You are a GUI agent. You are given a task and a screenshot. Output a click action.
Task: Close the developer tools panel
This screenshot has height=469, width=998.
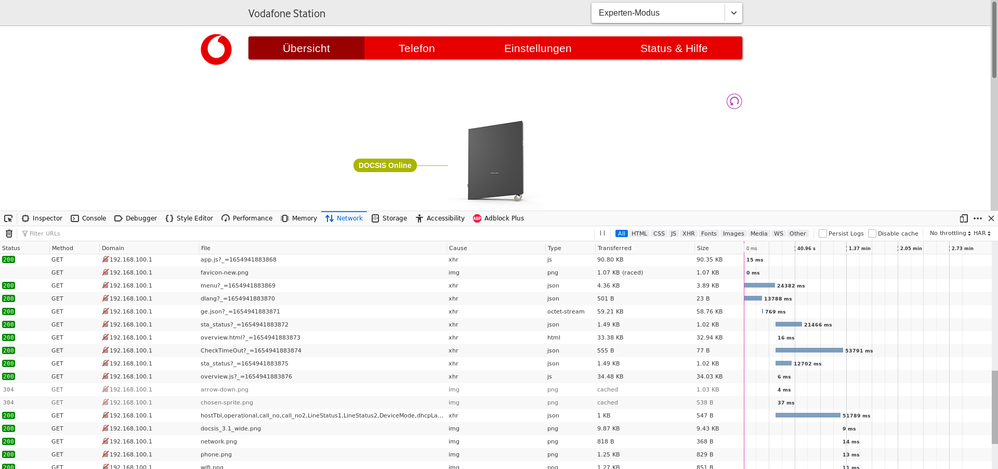click(991, 218)
